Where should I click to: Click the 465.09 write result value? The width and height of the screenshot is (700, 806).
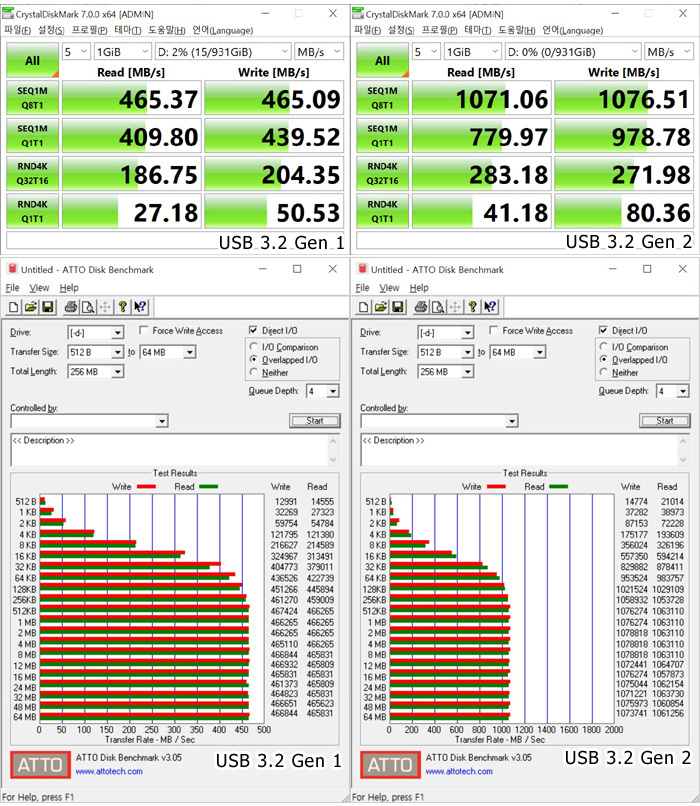(301, 99)
